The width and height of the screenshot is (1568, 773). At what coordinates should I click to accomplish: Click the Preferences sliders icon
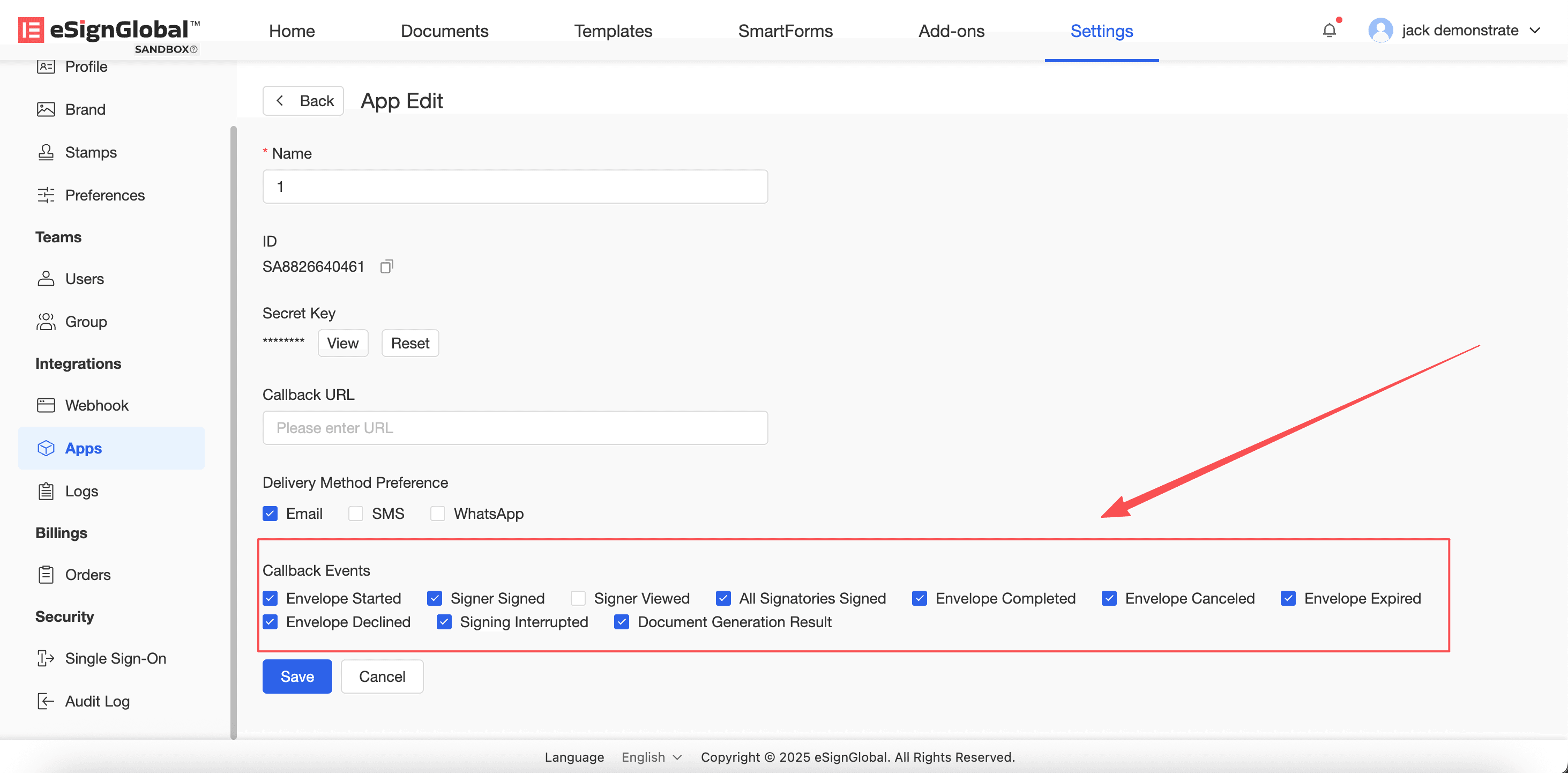point(46,195)
